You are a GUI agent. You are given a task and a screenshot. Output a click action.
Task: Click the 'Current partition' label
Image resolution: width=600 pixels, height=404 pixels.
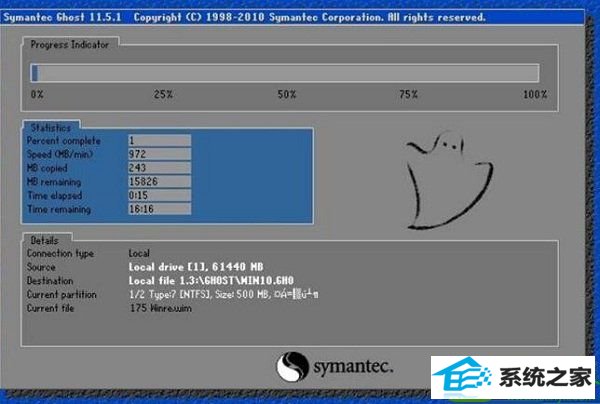coord(62,295)
